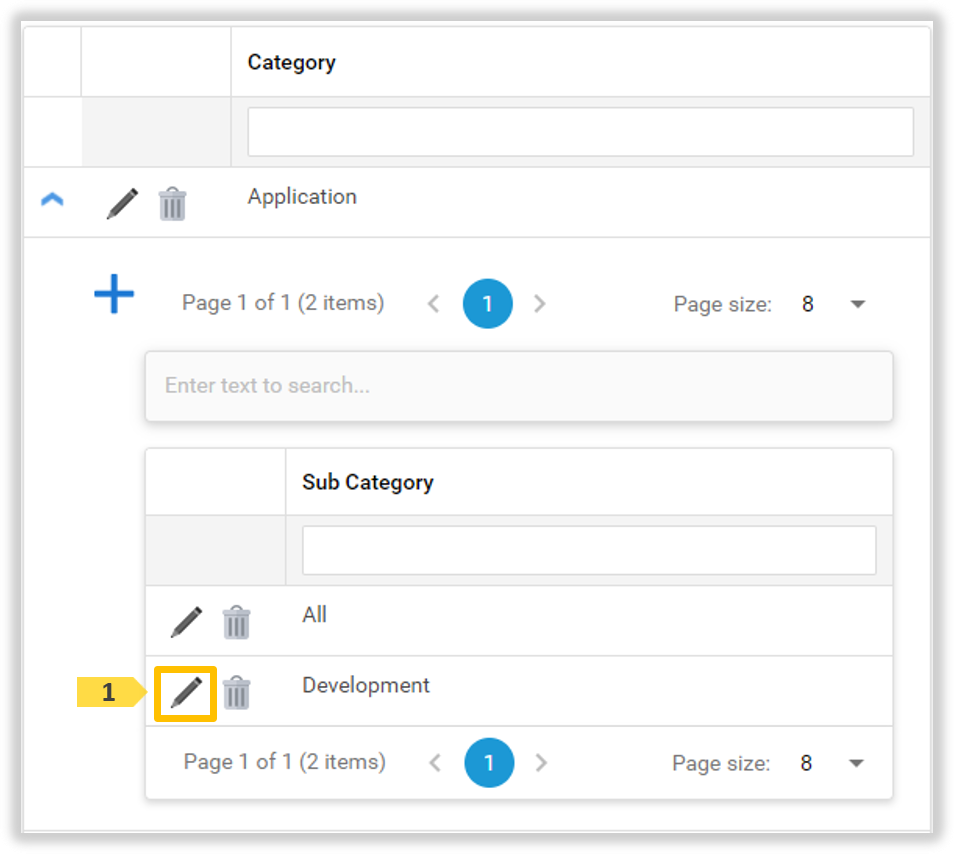
Task: Go to next page in lower pager
Action: 541,763
